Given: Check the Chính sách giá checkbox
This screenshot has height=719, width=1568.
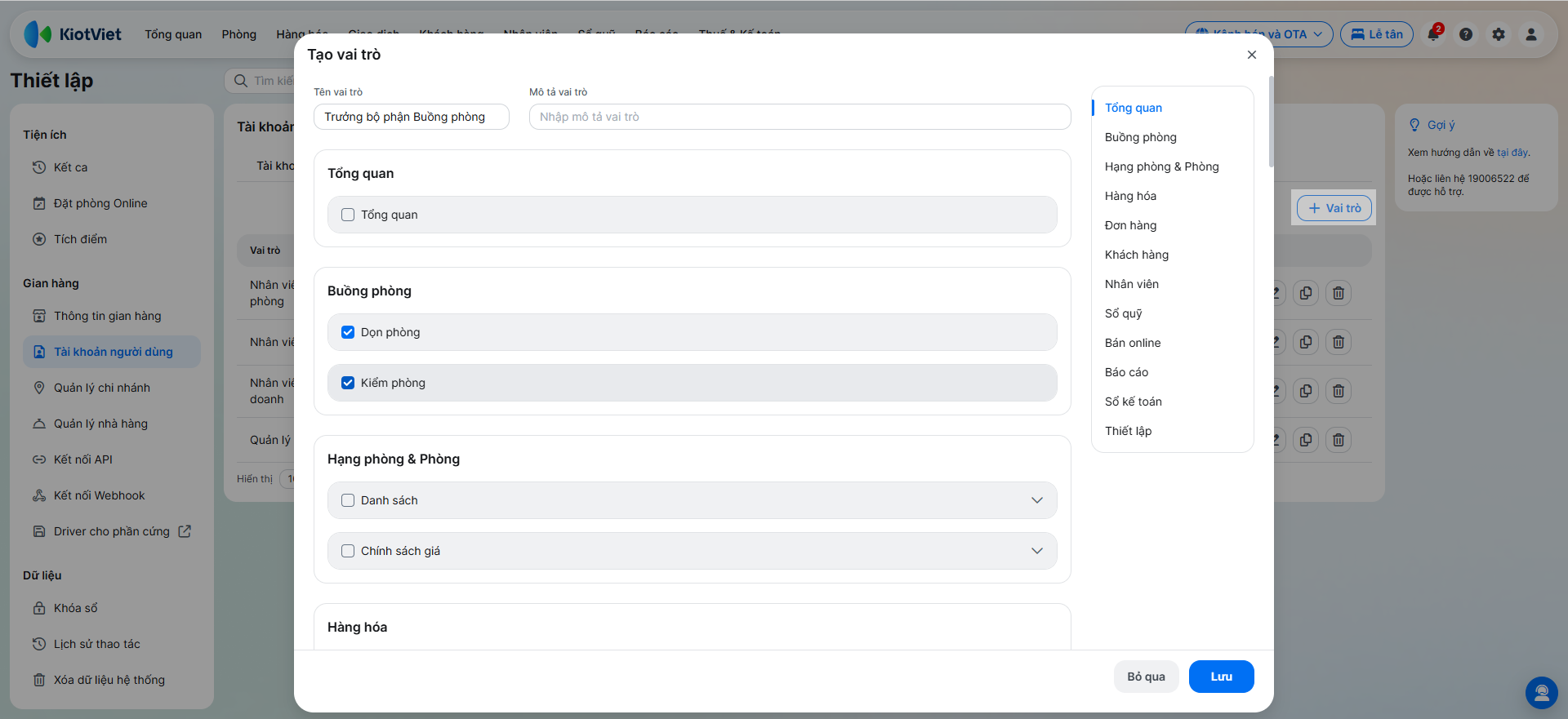Looking at the screenshot, I should click(x=348, y=551).
